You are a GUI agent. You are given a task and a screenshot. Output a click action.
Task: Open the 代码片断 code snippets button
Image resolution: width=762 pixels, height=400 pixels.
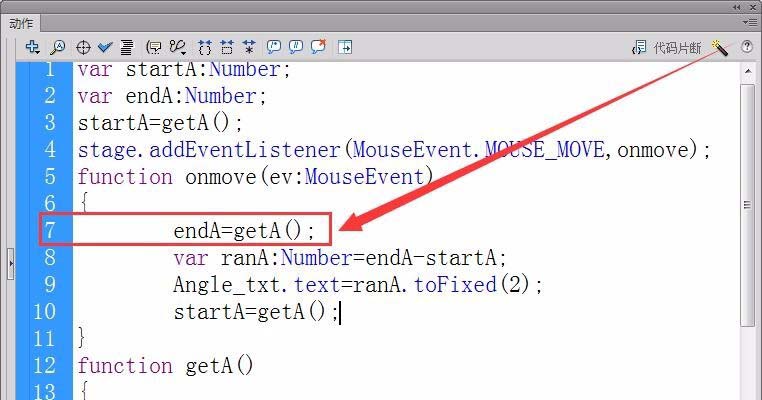point(666,48)
